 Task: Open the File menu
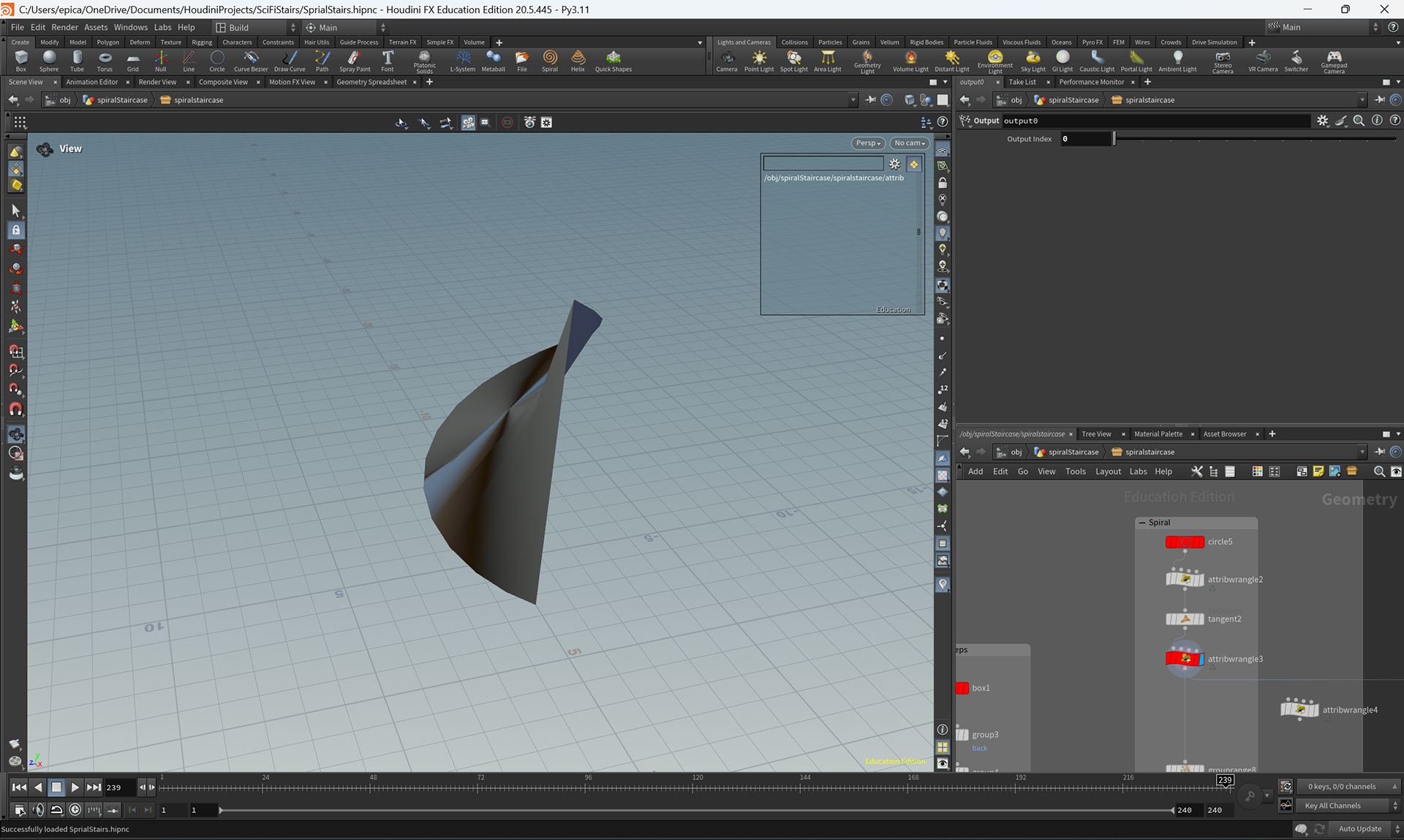[x=18, y=27]
